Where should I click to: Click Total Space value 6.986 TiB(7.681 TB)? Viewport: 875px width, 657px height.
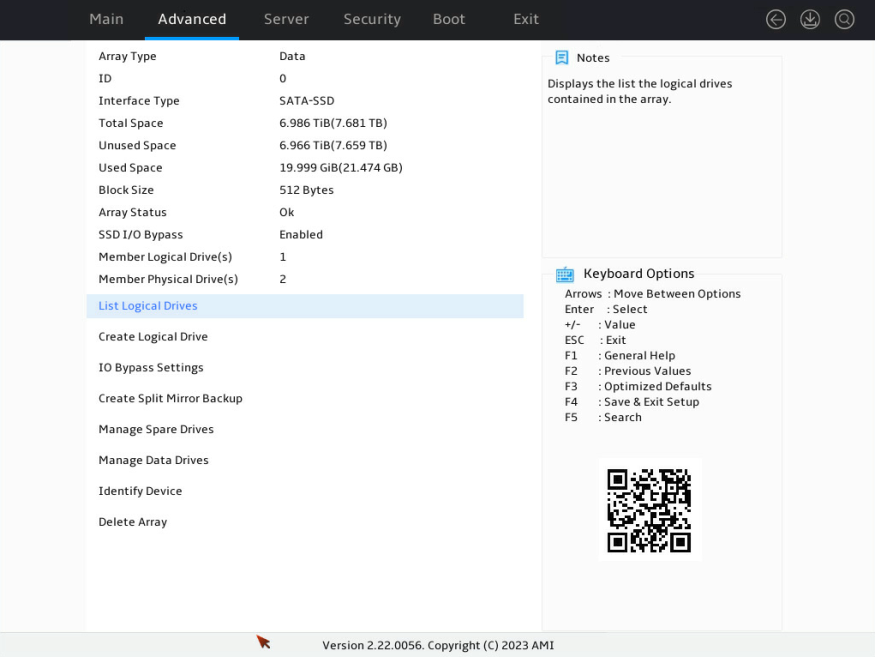333,123
